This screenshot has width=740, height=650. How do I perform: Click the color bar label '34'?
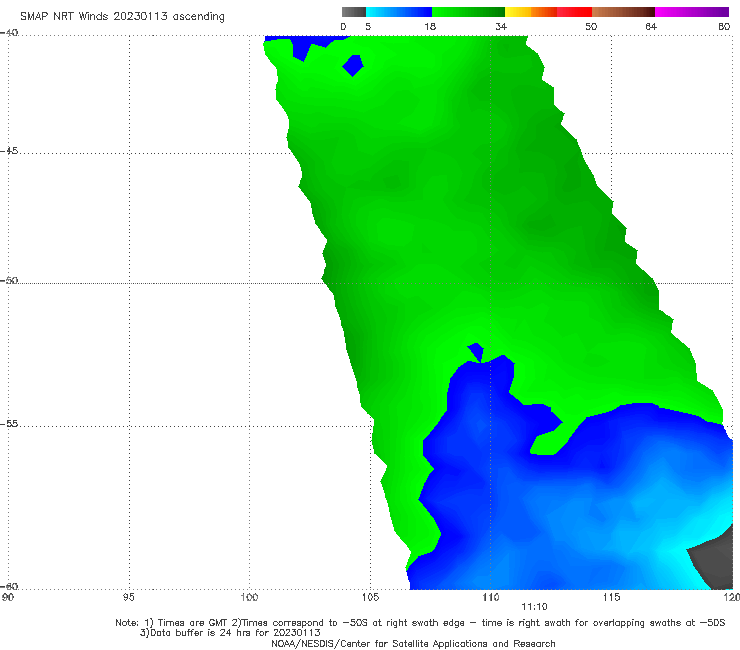501,27
